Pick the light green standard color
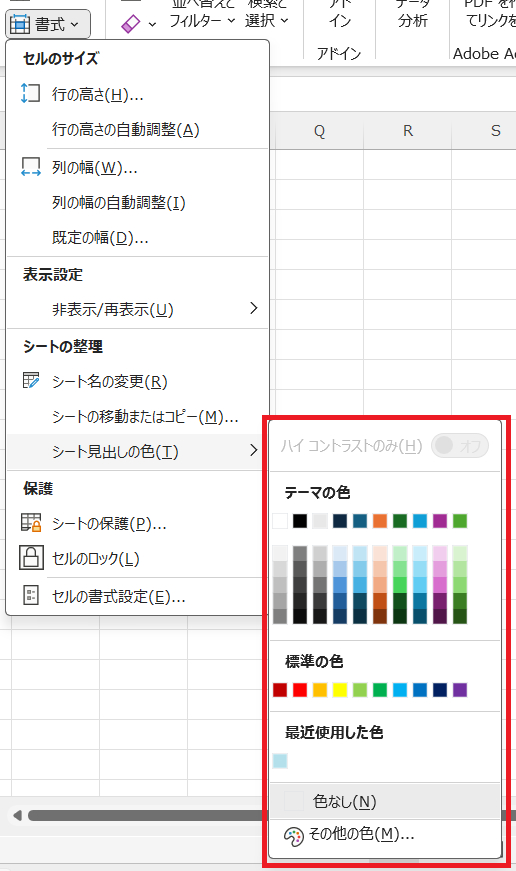Viewport: 516px width, 871px height. click(x=360, y=690)
